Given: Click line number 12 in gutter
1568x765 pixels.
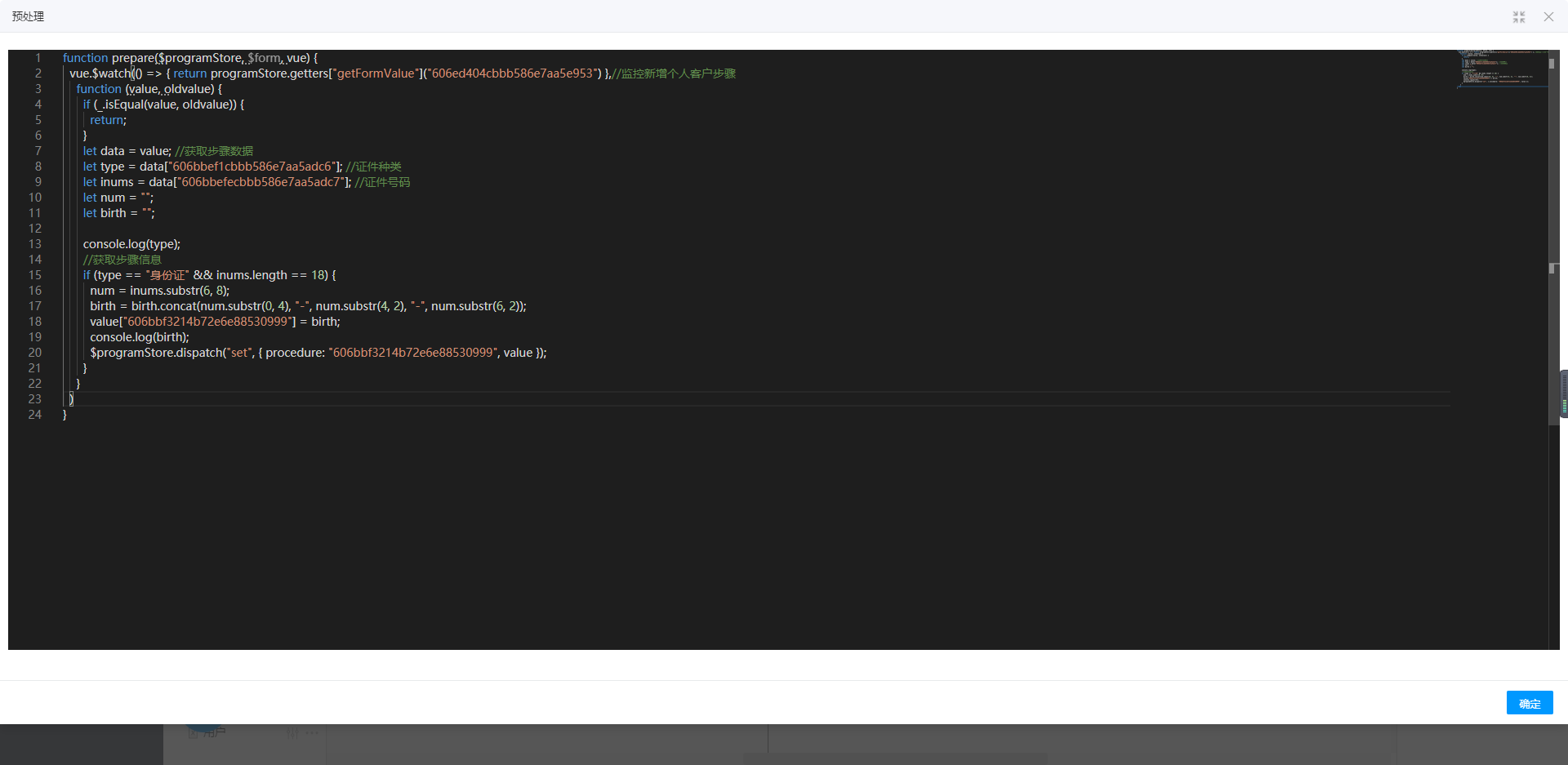Looking at the screenshot, I should point(35,229).
